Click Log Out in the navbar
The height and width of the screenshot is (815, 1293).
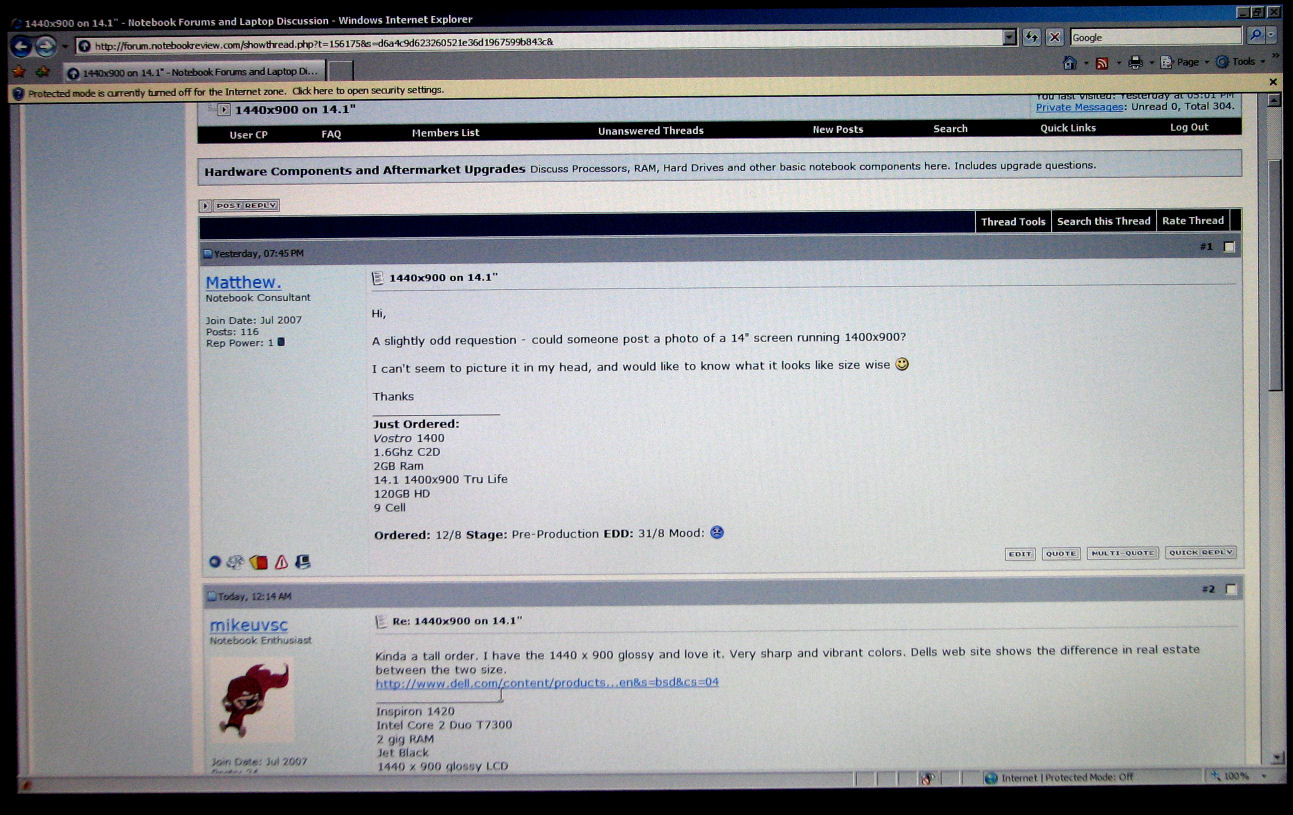1189,128
